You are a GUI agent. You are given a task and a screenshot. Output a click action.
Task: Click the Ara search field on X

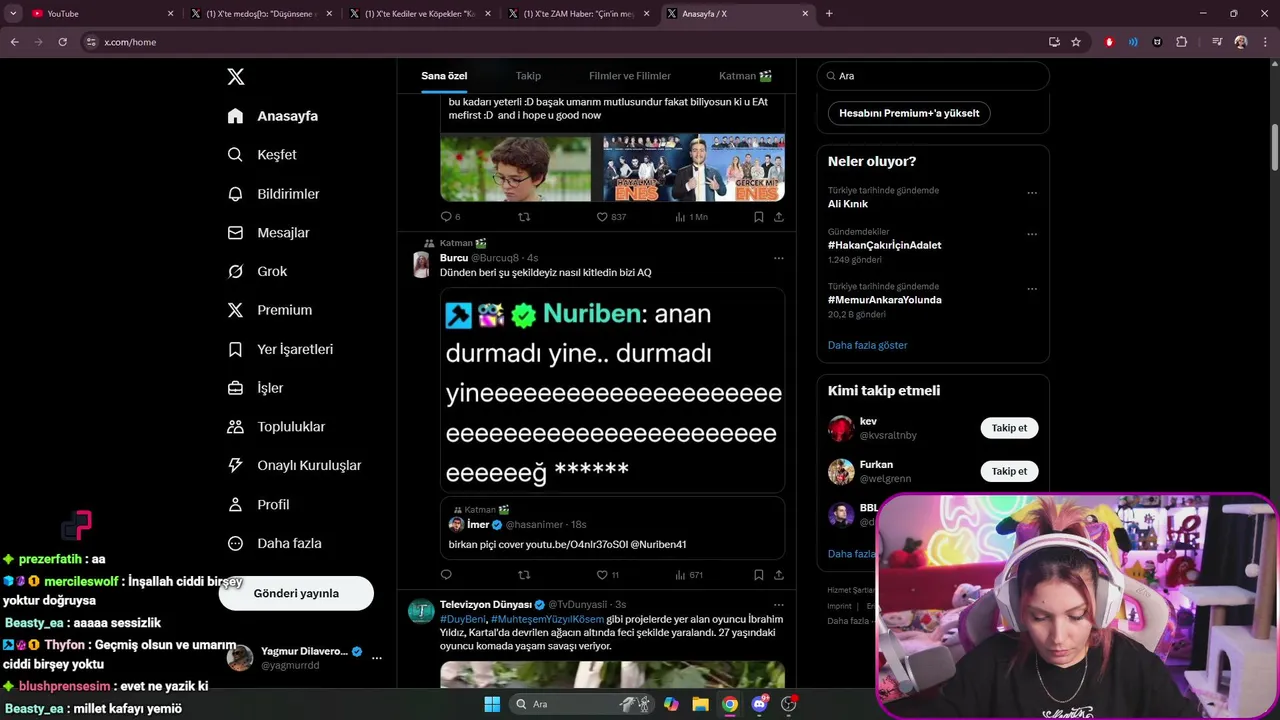(933, 76)
